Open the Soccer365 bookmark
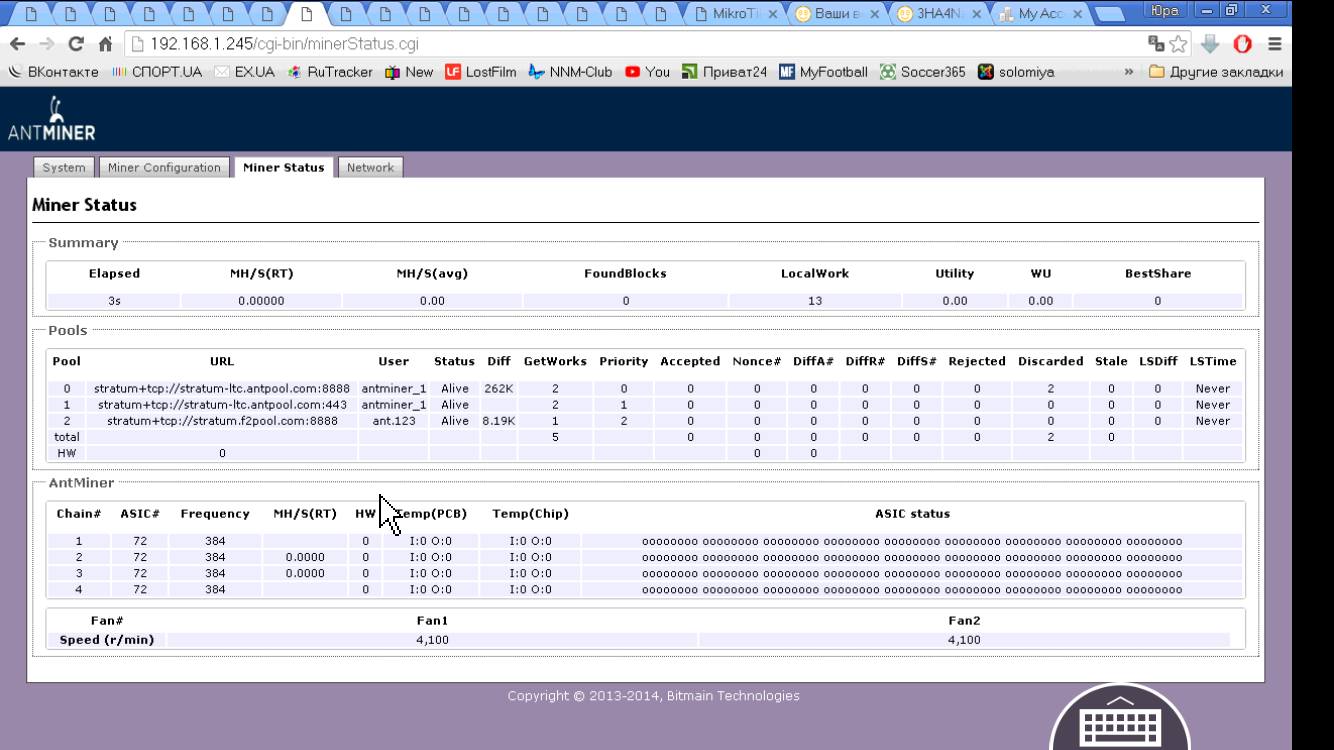Viewport: 1334px width, 750px height. point(923,72)
